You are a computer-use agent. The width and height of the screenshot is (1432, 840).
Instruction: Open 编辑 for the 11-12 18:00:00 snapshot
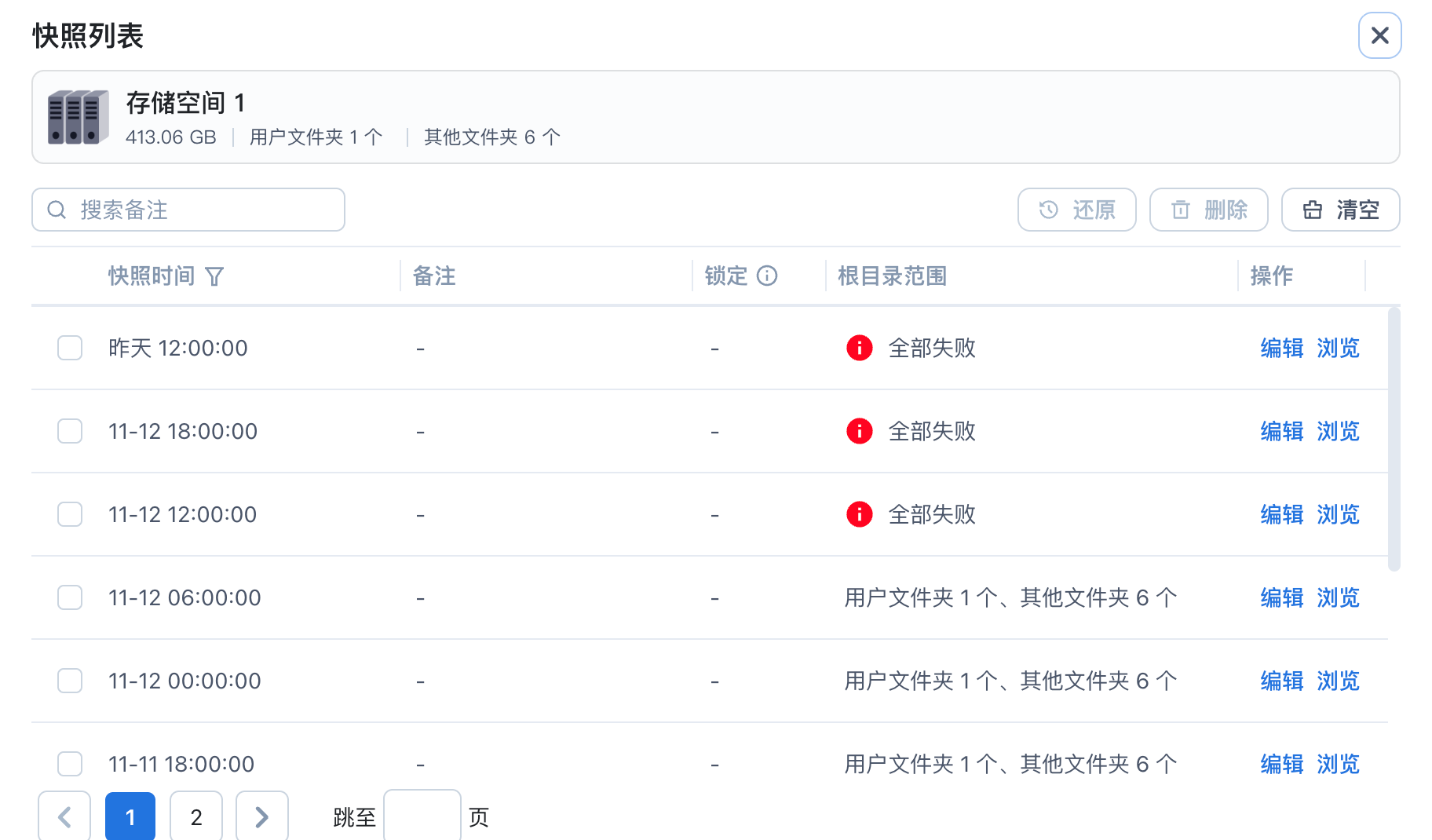1281,431
